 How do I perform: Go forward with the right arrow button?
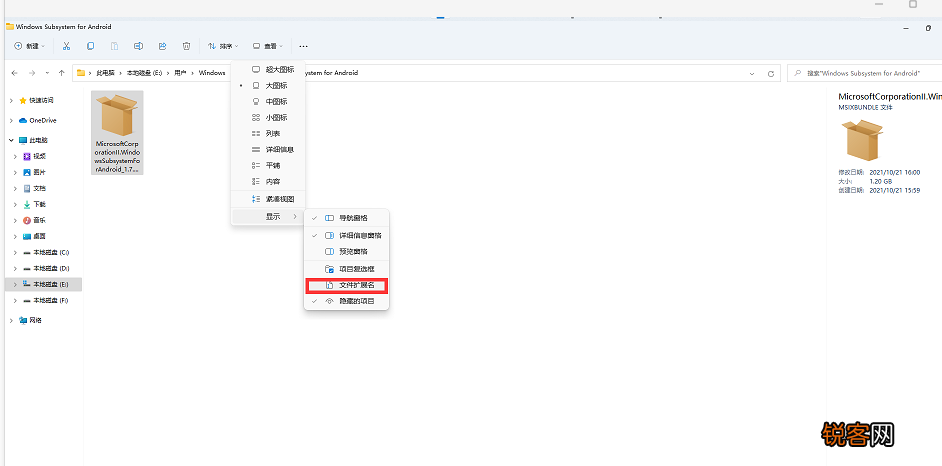pos(32,73)
